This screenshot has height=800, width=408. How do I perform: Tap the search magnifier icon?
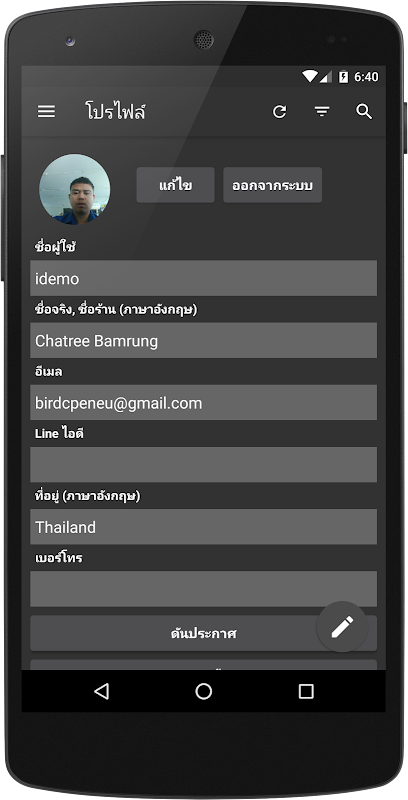364,111
